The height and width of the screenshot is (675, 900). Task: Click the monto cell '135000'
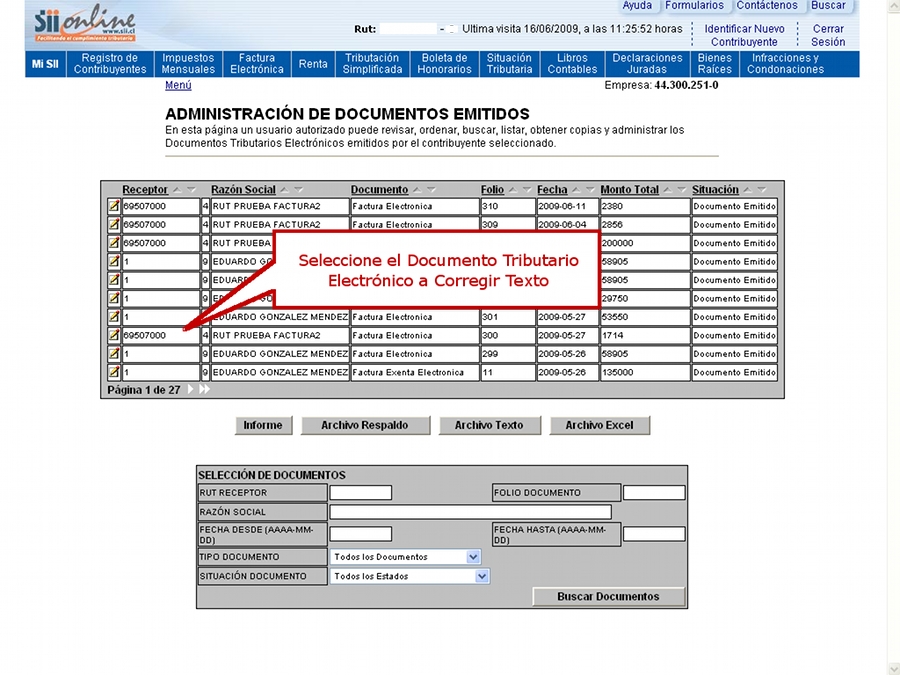(x=645, y=372)
